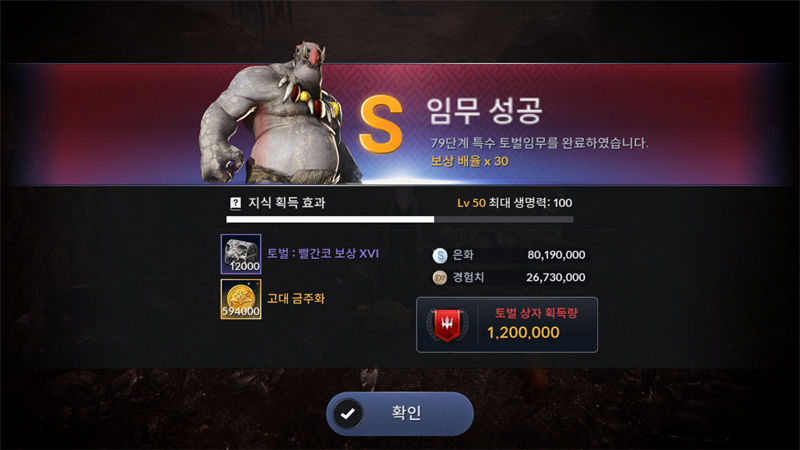This screenshot has height=450, width=800.
Task: Click the 26,730,000 experience value
Action: tap(556, 277)
